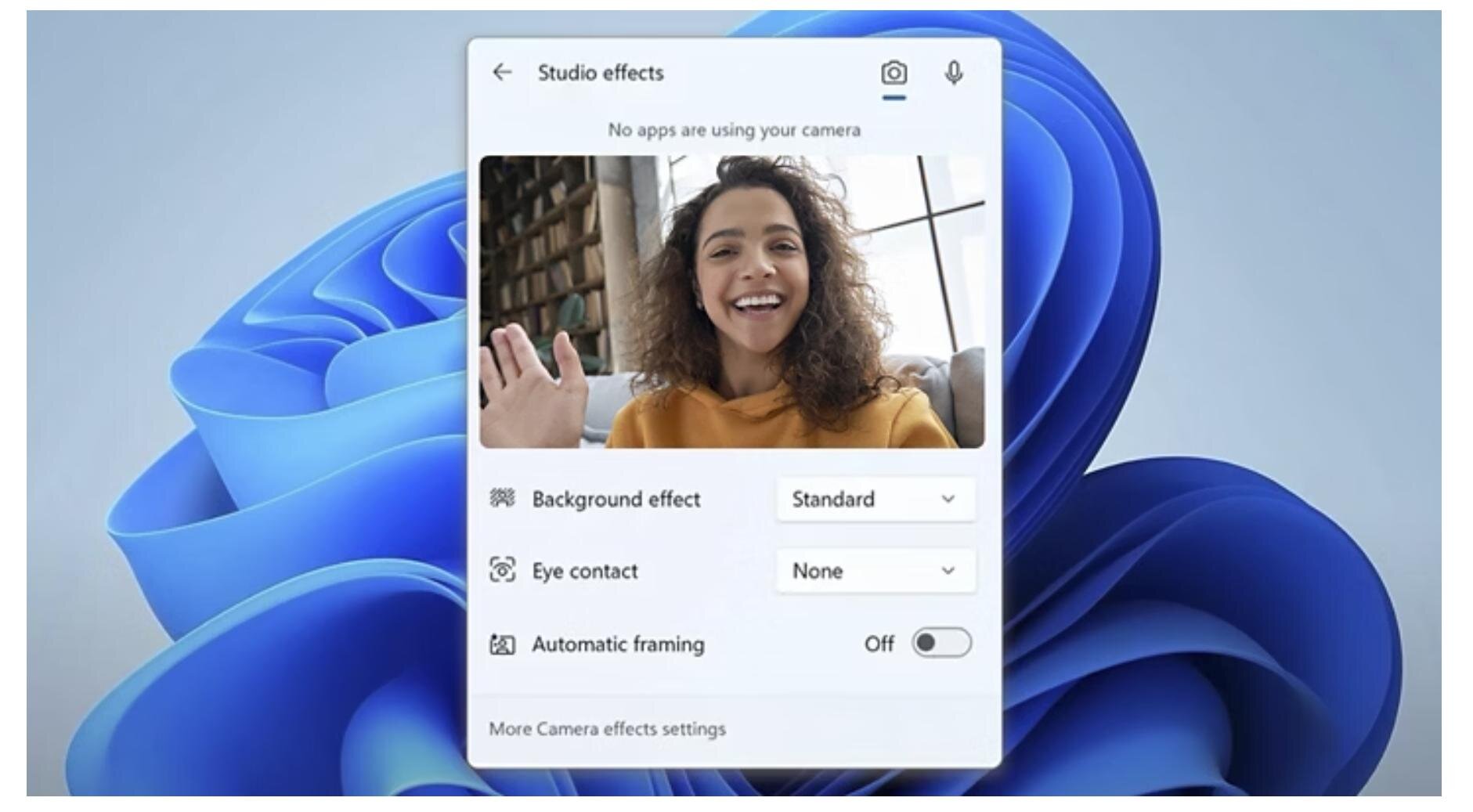The width and height of the screenshot is (1473, 812).
Task: Click the 'No apps are using your camera' message
Action: [x=734, y=130]
